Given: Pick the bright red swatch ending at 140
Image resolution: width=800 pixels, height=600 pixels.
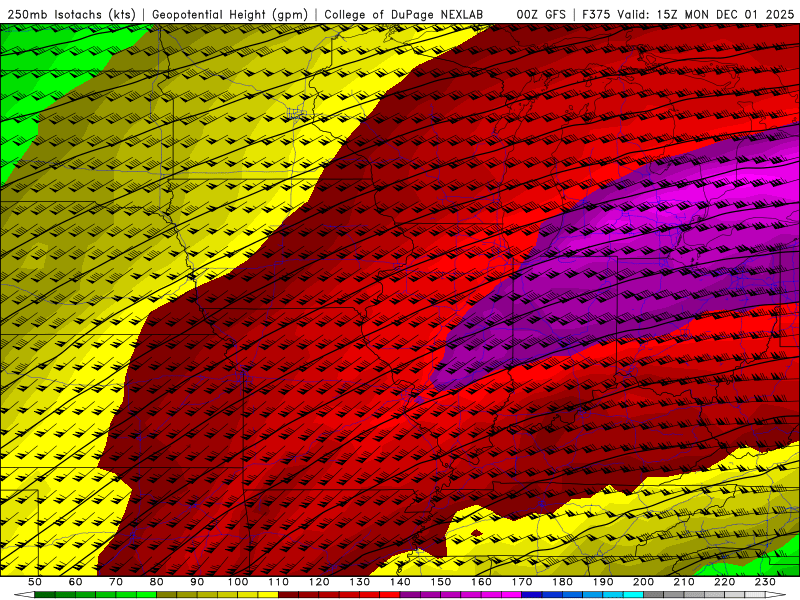Looking at the screenshot, I should pos(390,594).
